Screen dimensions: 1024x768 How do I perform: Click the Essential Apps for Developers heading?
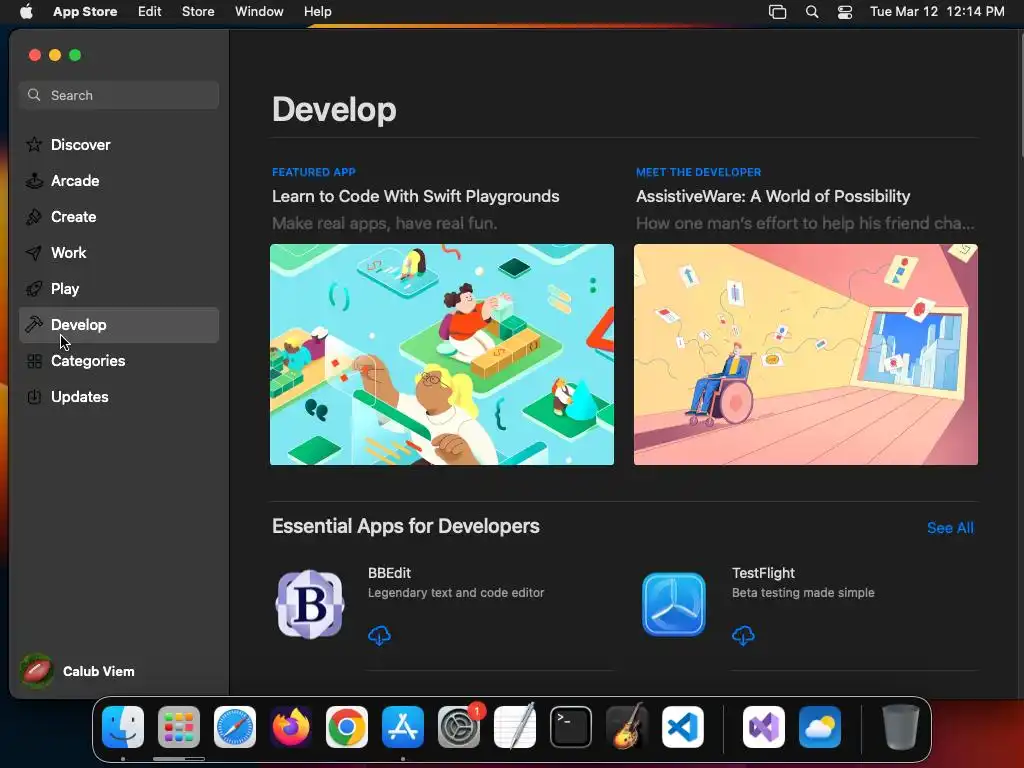pos(406,526)
